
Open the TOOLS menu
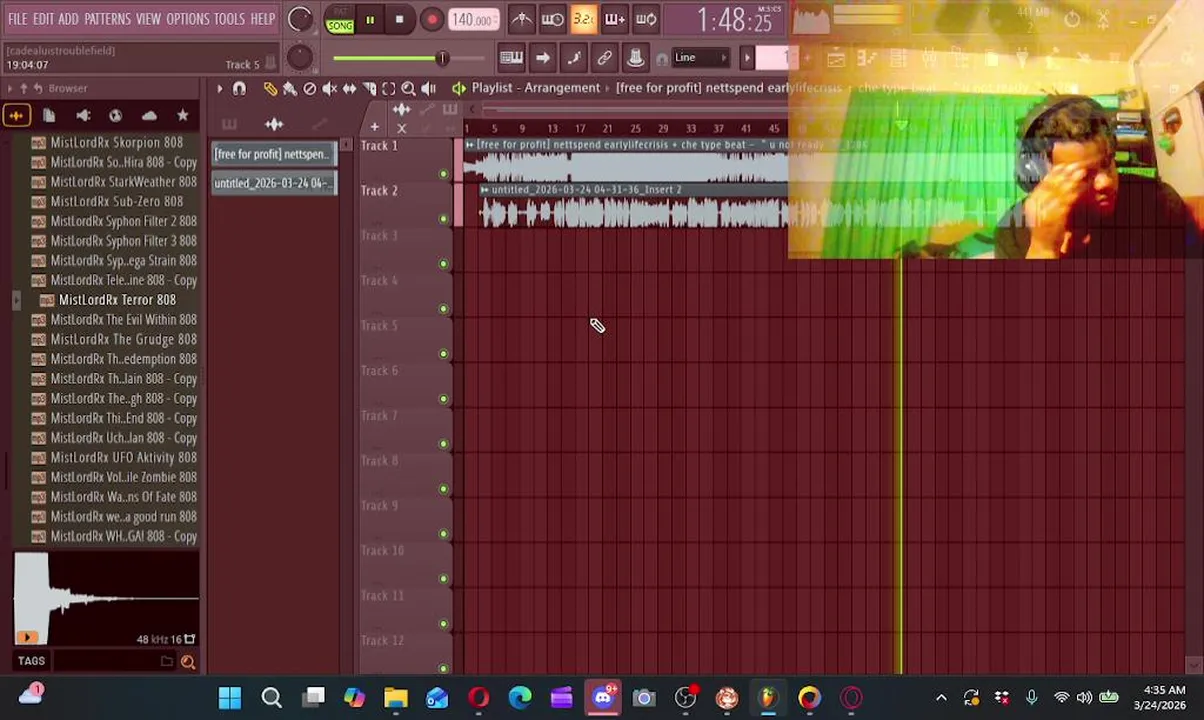point(229,19)
